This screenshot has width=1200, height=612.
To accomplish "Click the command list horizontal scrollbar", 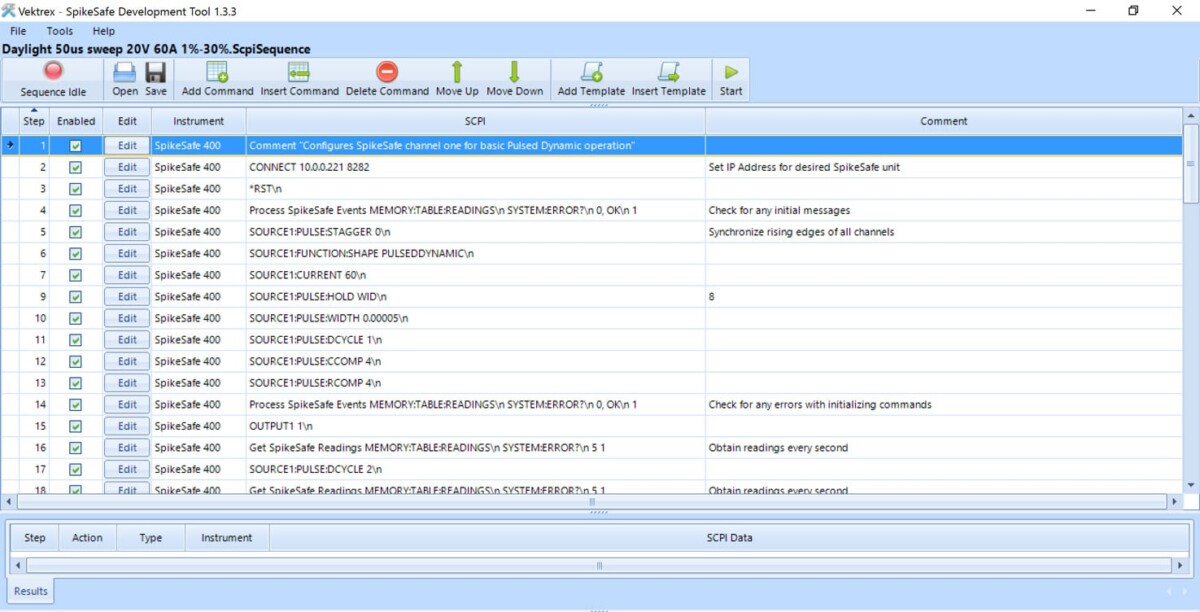I will pyautogui.click(x=590, y=501).
